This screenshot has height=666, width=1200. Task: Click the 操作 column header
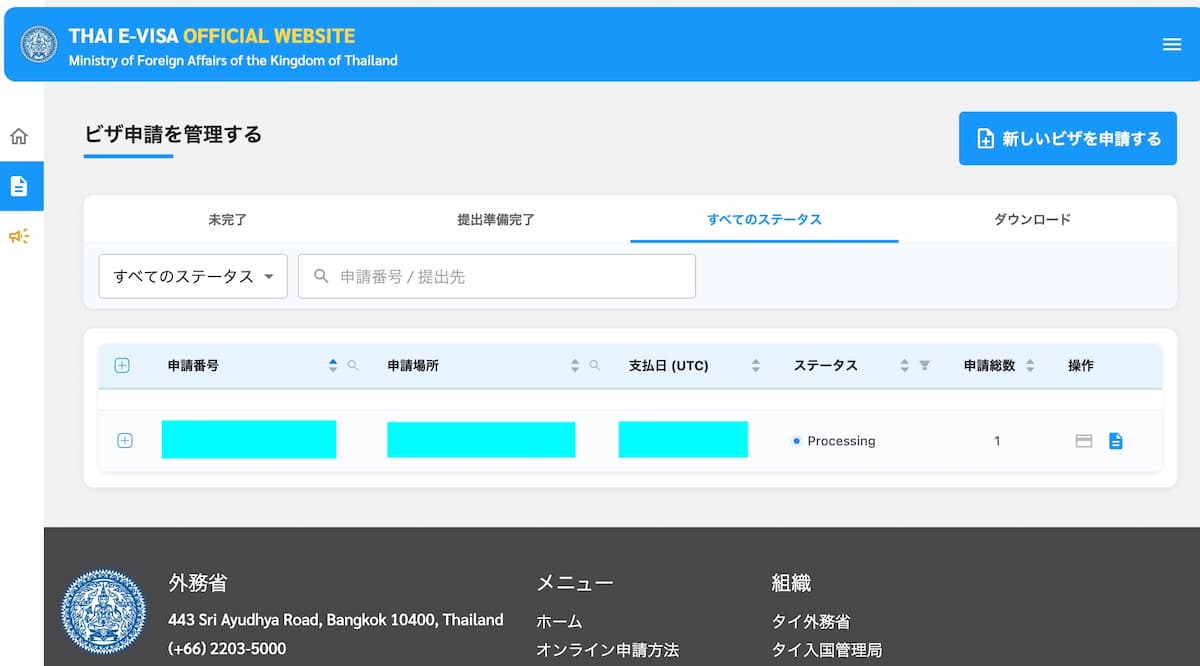click(1081, 366)
